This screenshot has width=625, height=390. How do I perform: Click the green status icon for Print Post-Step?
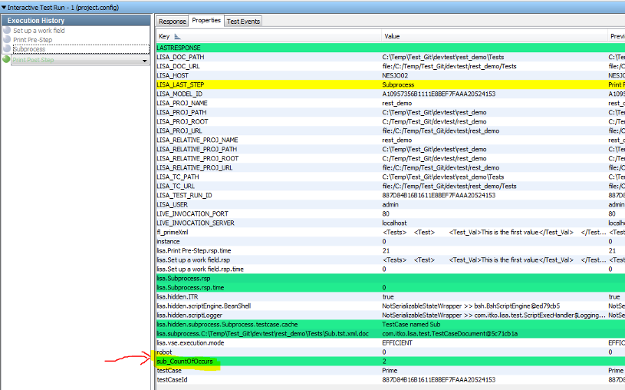[x=6, y=59]
